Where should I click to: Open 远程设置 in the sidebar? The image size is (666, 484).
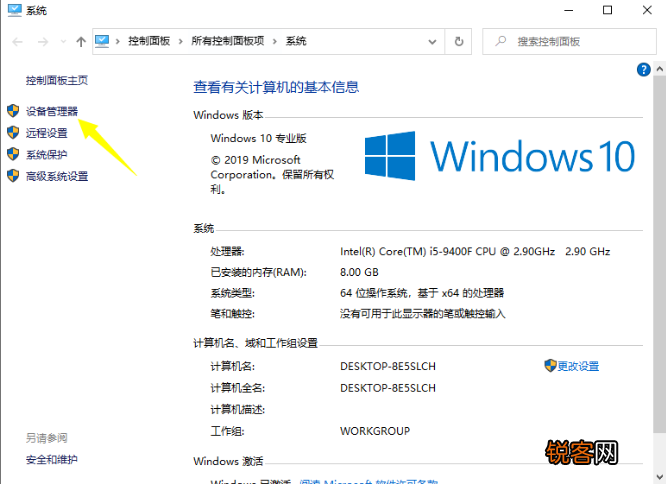(x=47, y=133)
